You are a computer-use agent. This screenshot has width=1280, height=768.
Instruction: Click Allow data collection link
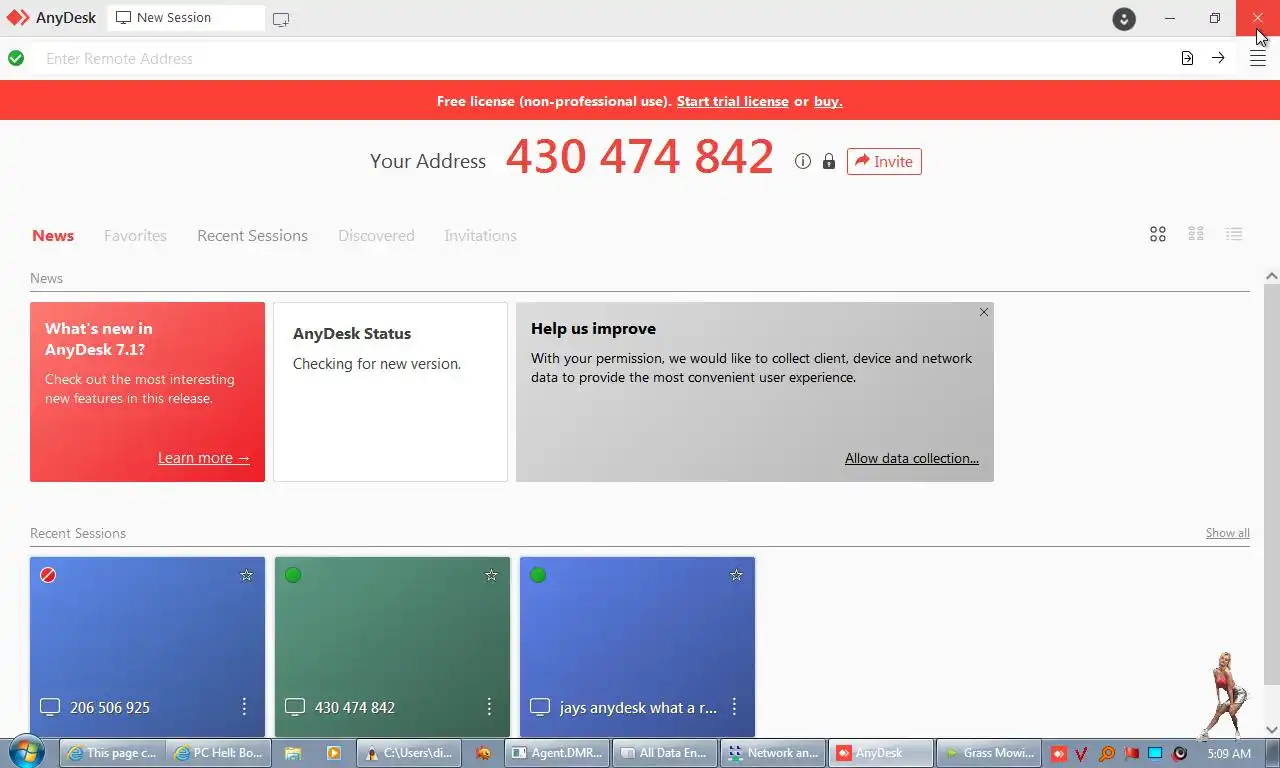tap(912, 458)
